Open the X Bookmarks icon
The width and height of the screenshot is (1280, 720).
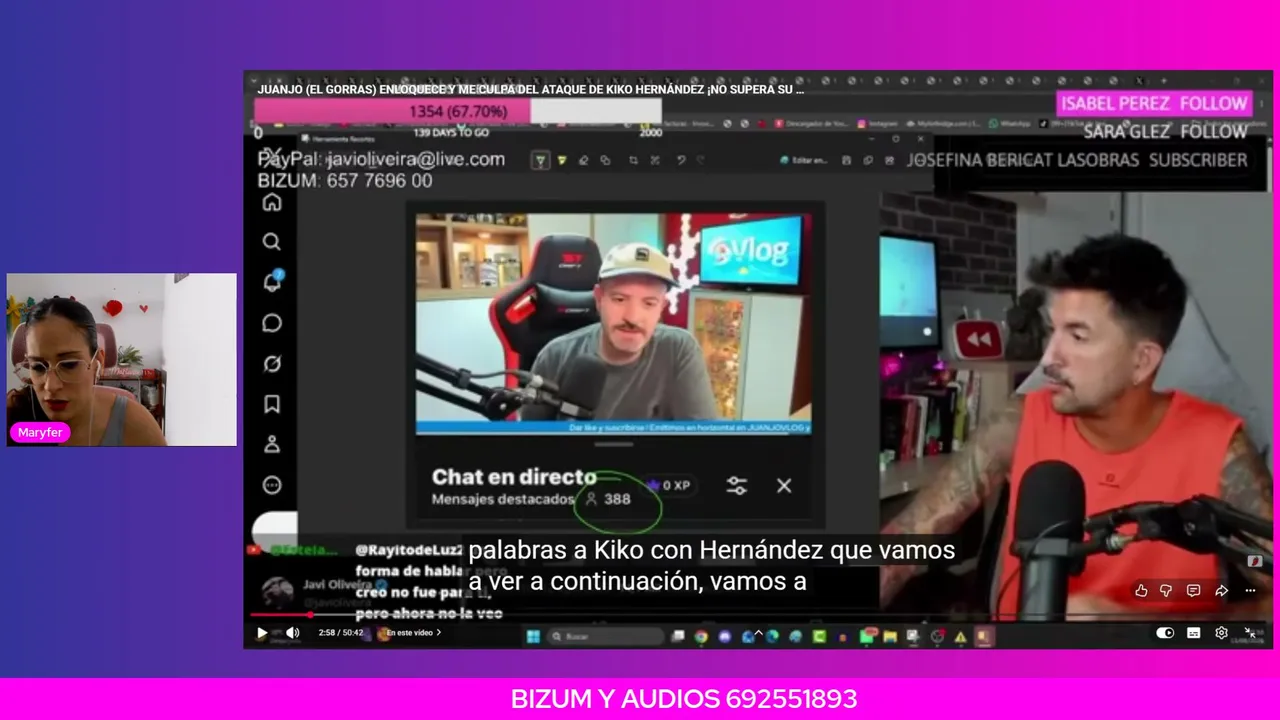[x=272, y=404]
